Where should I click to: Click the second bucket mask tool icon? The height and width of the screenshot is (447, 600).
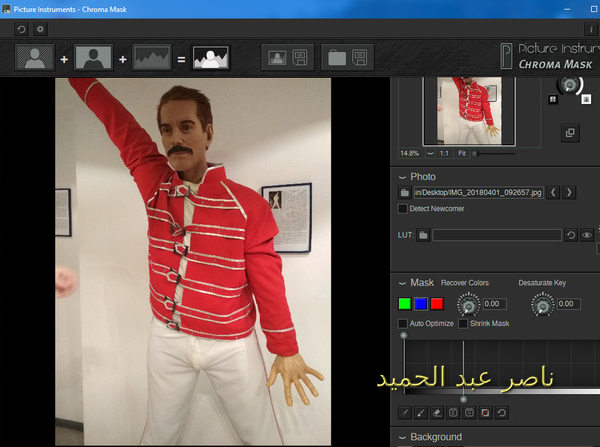click(x=469, y=413)
